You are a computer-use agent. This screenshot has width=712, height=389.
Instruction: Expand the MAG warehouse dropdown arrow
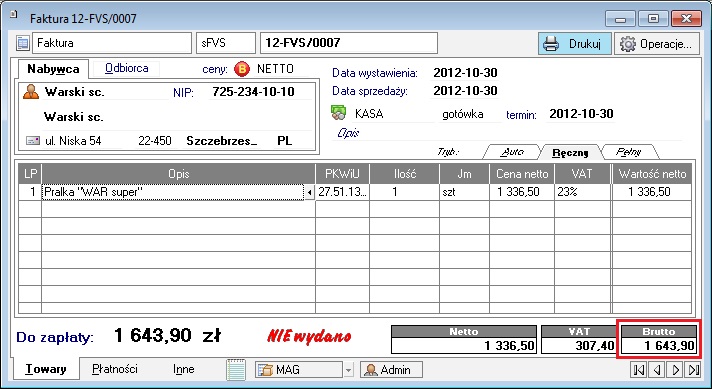pos(348,370)
